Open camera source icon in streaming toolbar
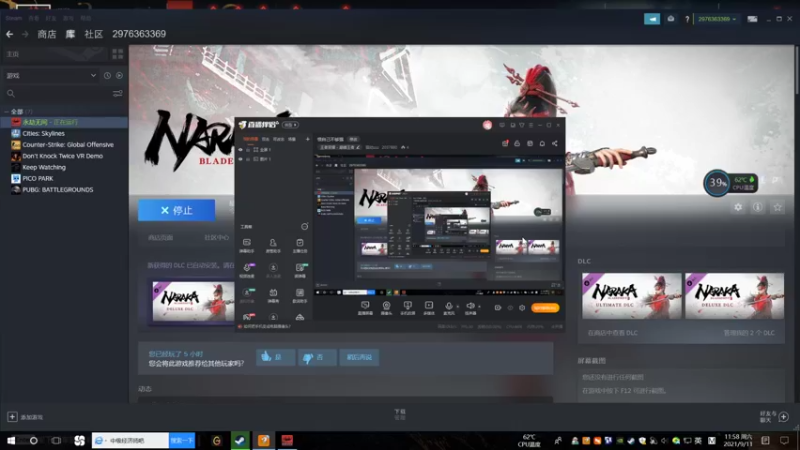Viewport: 800px width, 450px height. click(386, 308)
